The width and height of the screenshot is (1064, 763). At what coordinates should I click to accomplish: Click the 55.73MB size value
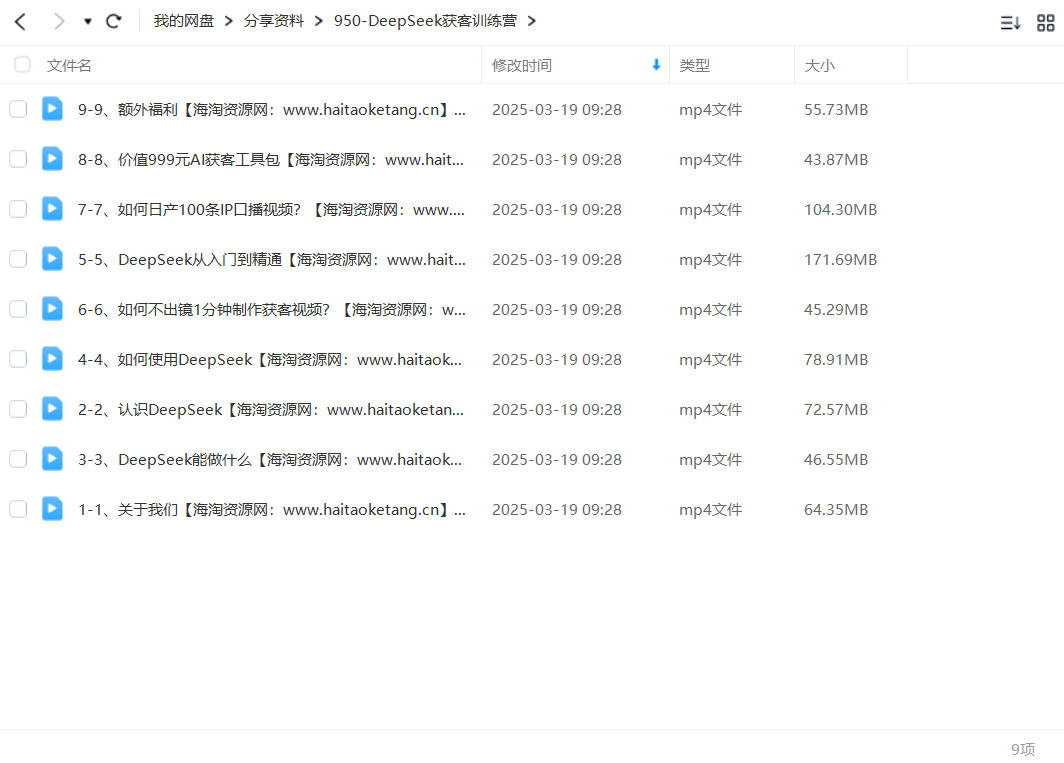click(836, 109)
